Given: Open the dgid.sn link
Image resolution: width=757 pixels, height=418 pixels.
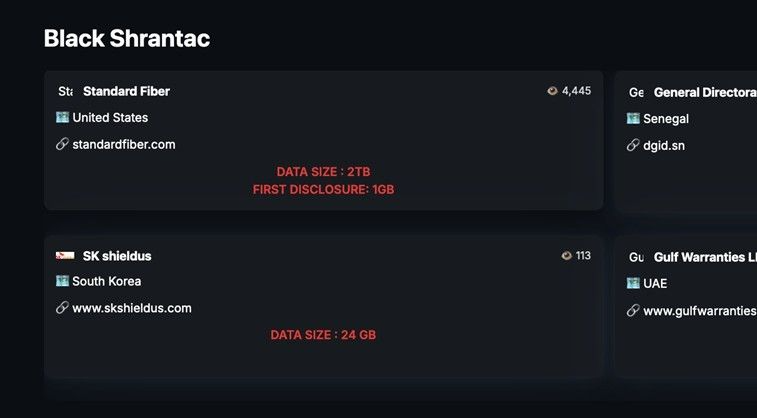Looking at the screenshot, I should tap(664, 145).
